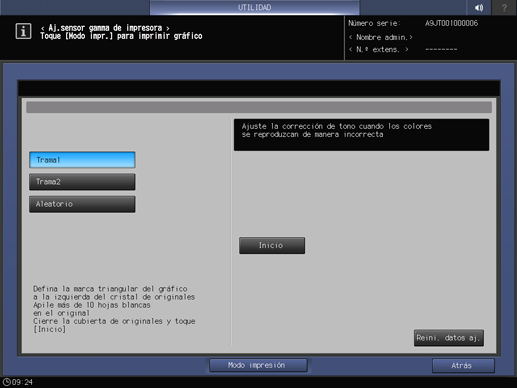The image size is (517, 388).
Task: Click 'Toque [Modo impr.]' instruction text
Action: point(121,36)
